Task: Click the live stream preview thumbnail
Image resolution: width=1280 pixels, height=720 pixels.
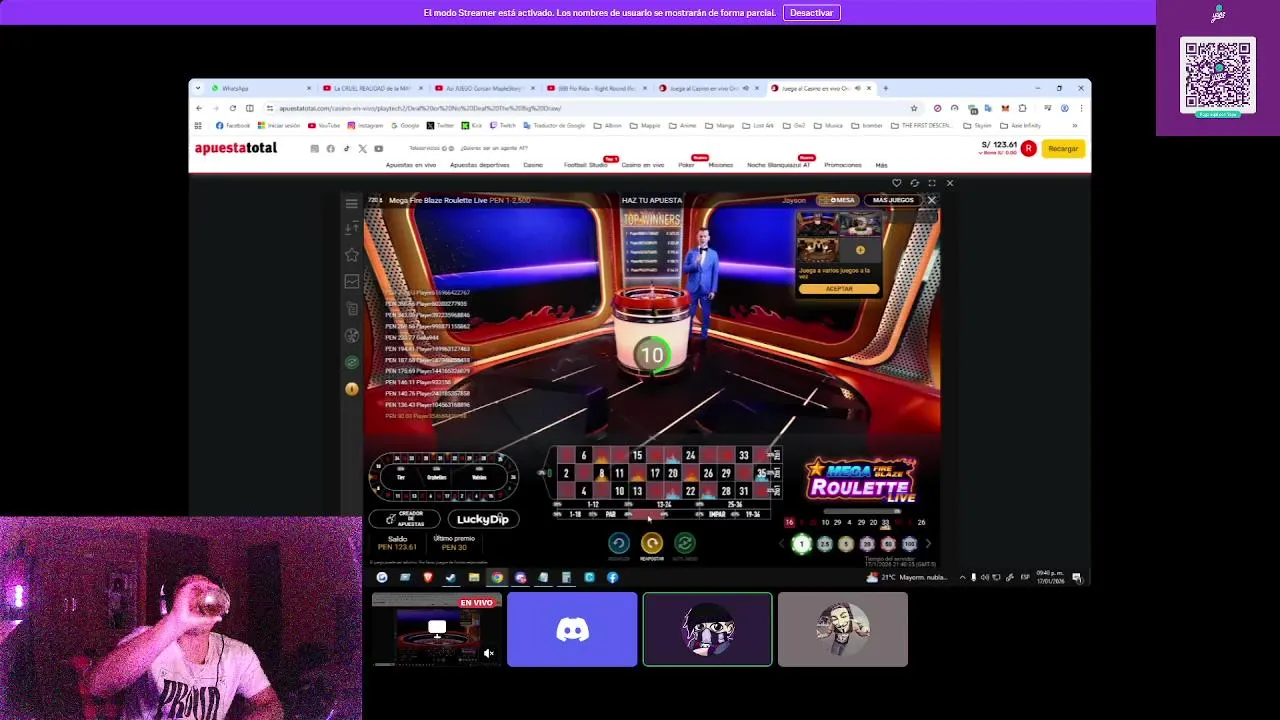Action: tap(437, 629)
